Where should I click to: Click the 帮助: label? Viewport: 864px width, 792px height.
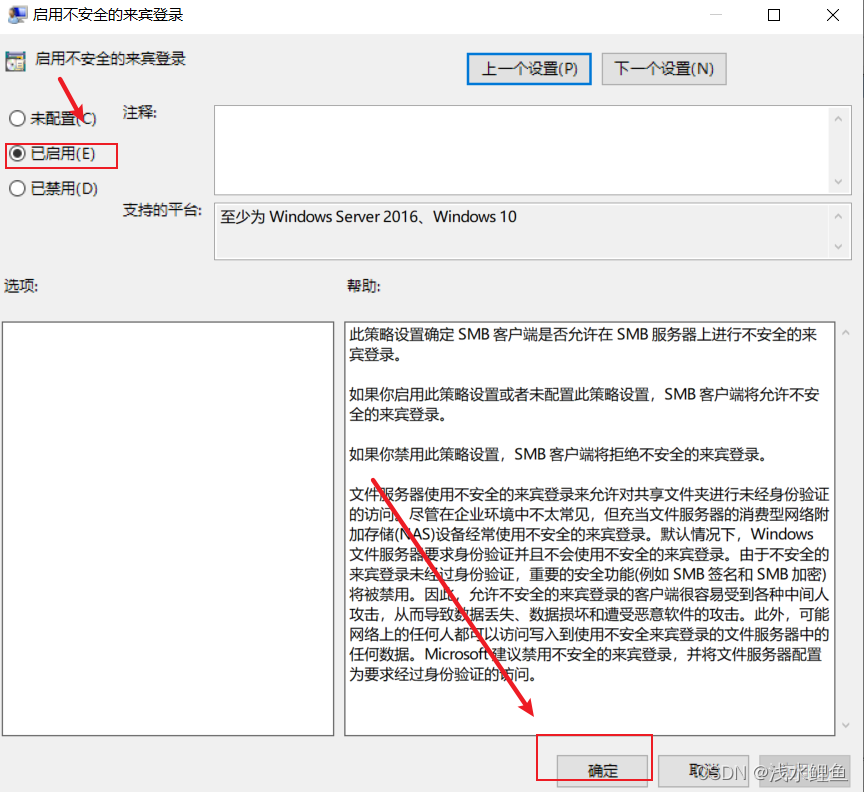coord(364,285)
